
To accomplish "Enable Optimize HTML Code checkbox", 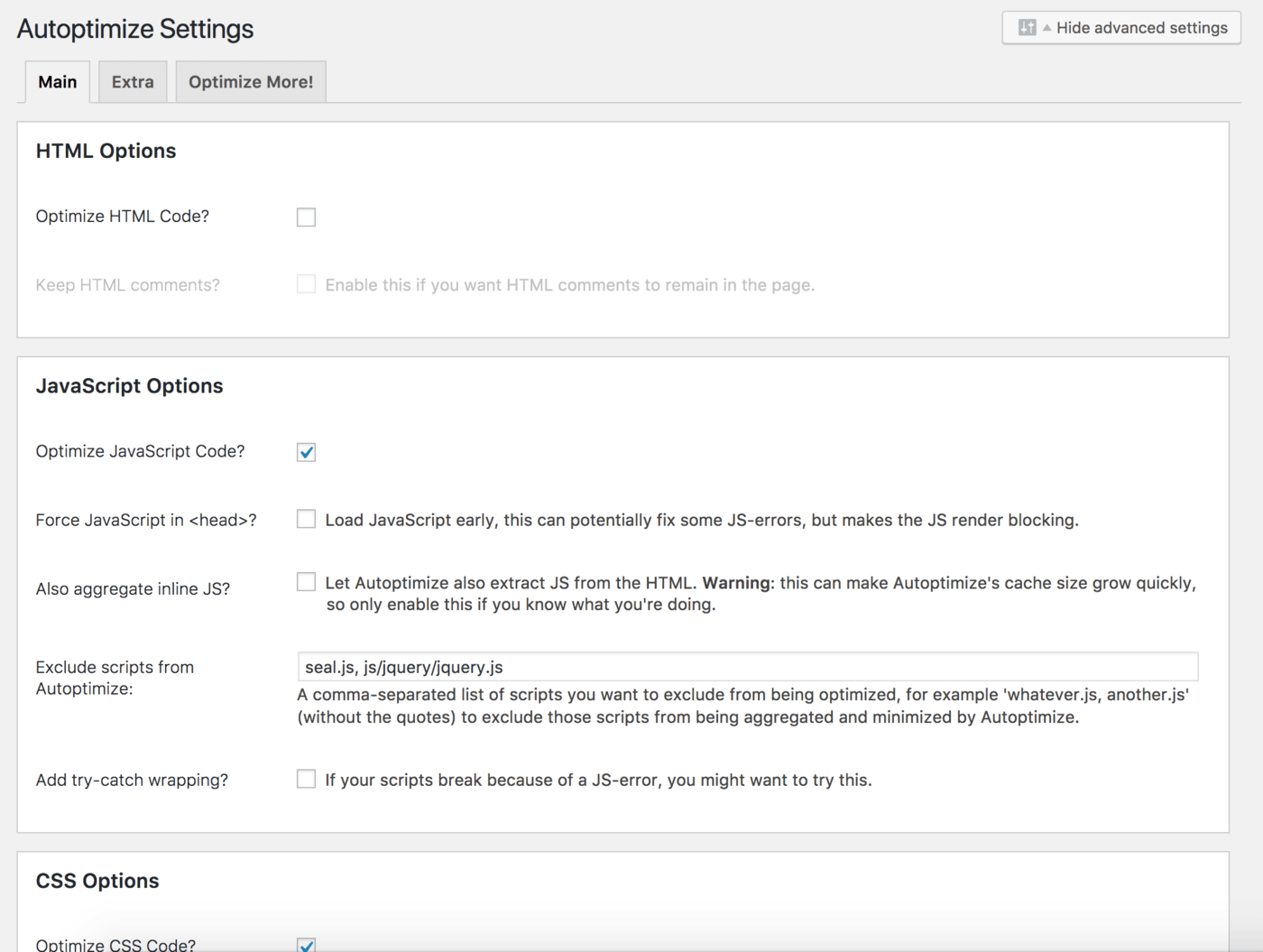I will click(x=307, y=217).
